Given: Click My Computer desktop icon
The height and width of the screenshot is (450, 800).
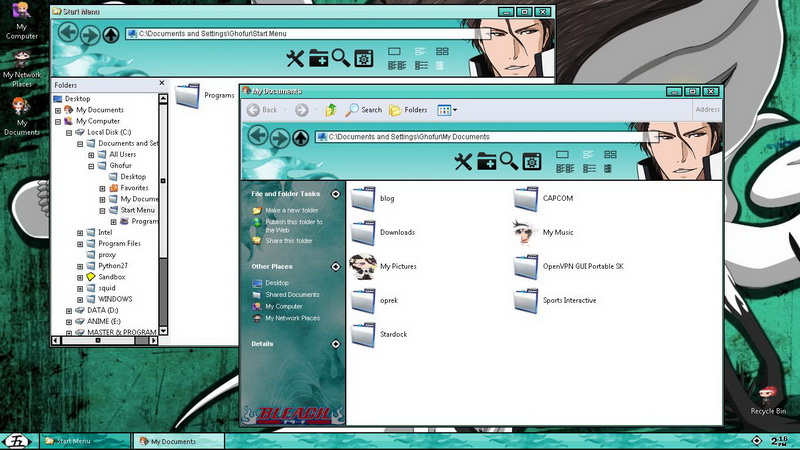Looking at the screenshot, I should tap(21, 20).
